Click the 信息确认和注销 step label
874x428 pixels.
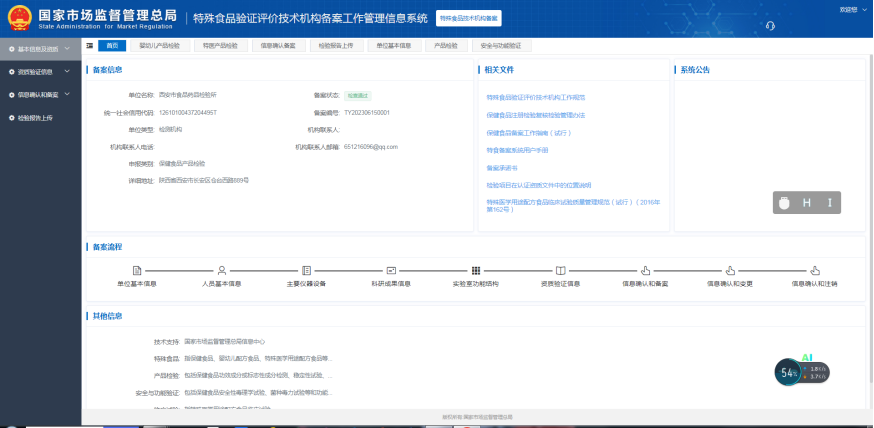(815, 284)
